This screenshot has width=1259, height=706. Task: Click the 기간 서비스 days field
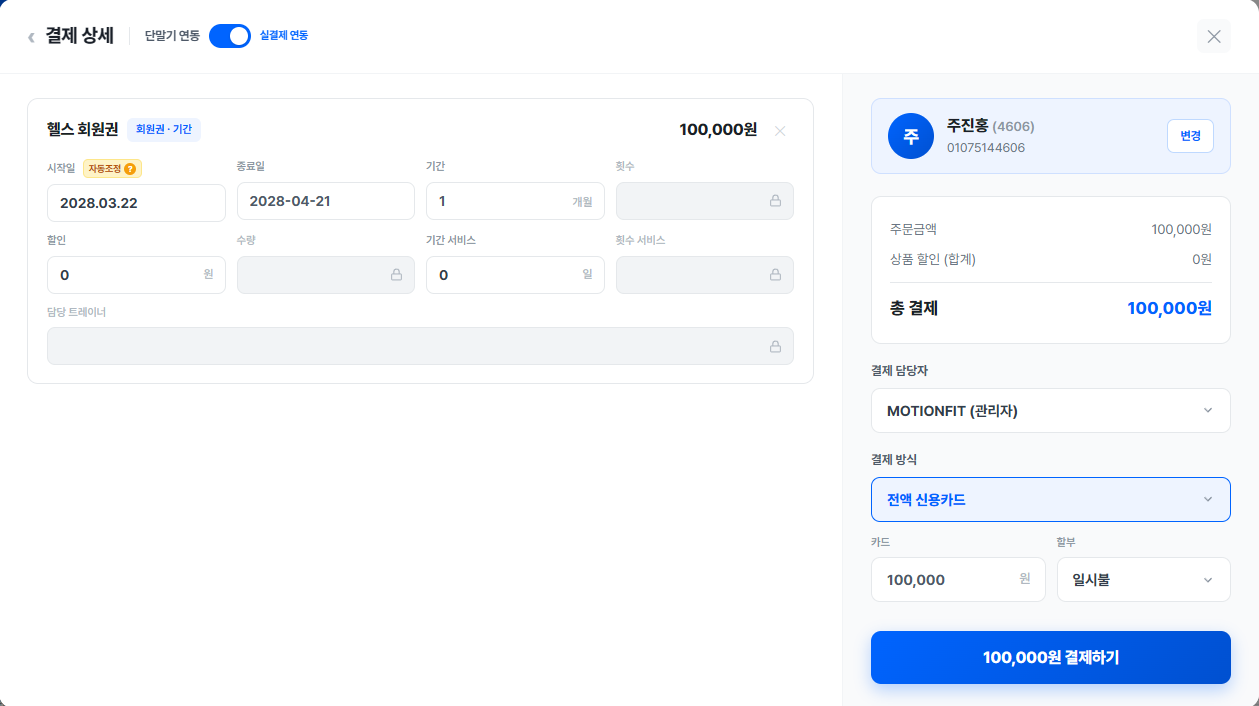[x=515, y=275]
